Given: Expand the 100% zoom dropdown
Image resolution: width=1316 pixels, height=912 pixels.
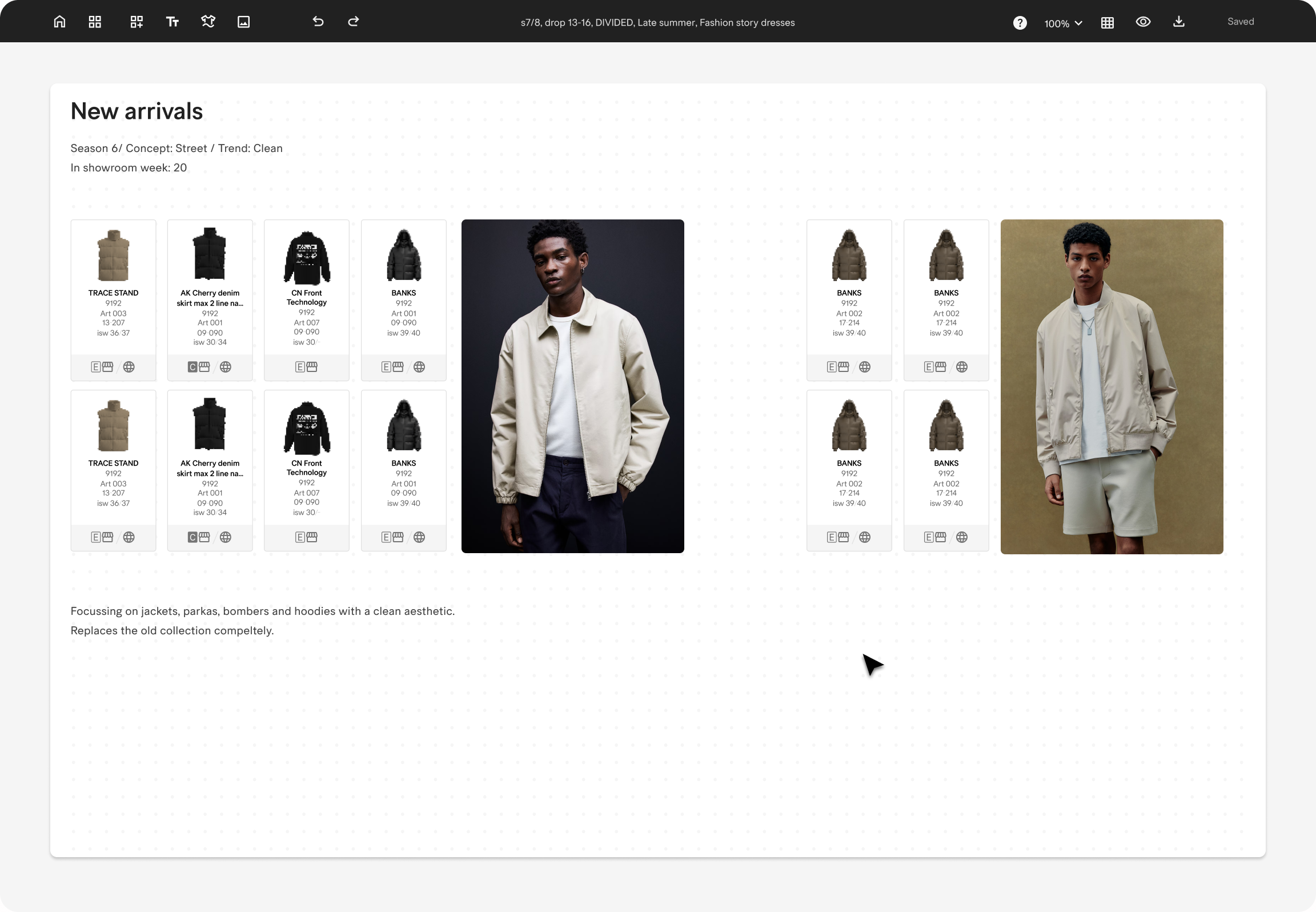Looking at the screenshot, I should [1063, 23].
